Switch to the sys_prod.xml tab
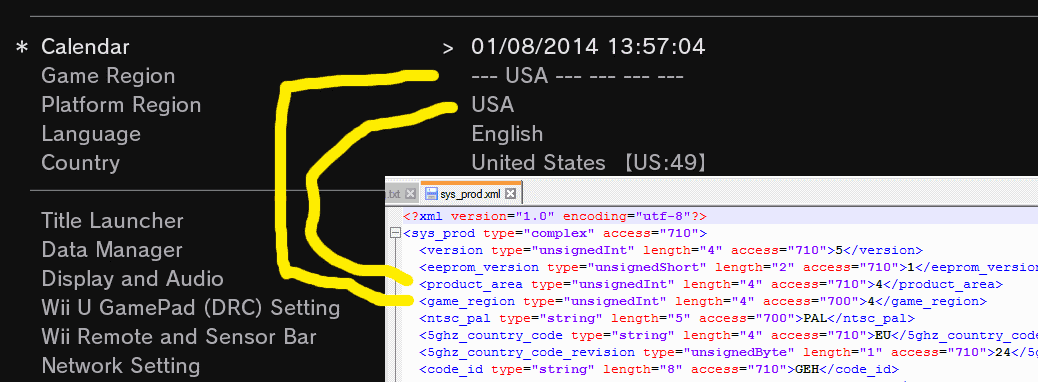Screen dimensions: 1038x382 [x=471, y=194]
